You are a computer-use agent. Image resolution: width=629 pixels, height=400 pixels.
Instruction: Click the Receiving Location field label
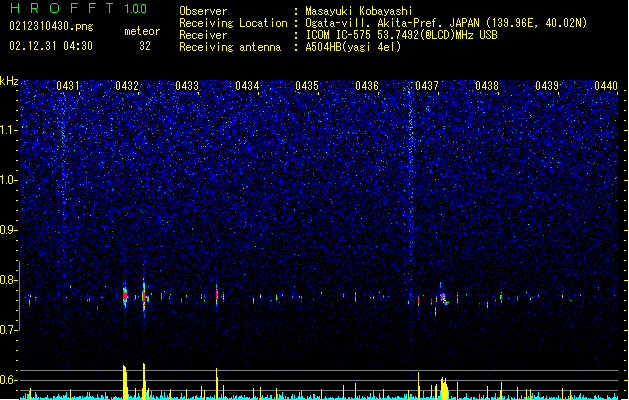coord(233,23)
